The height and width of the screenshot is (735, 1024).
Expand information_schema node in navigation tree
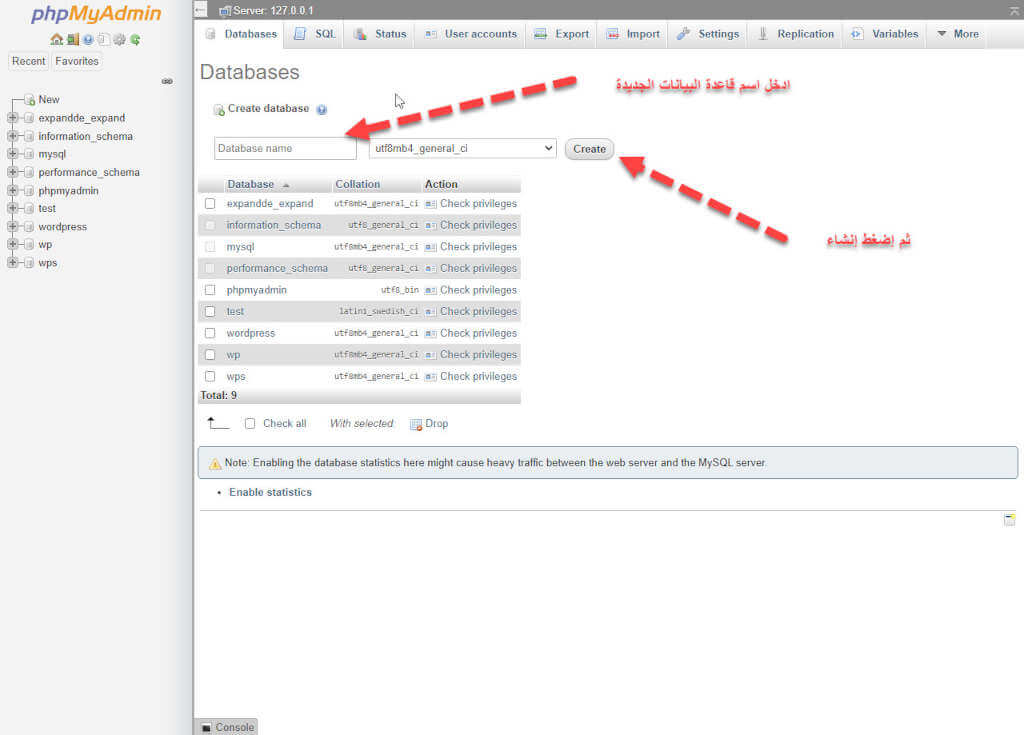12,136
